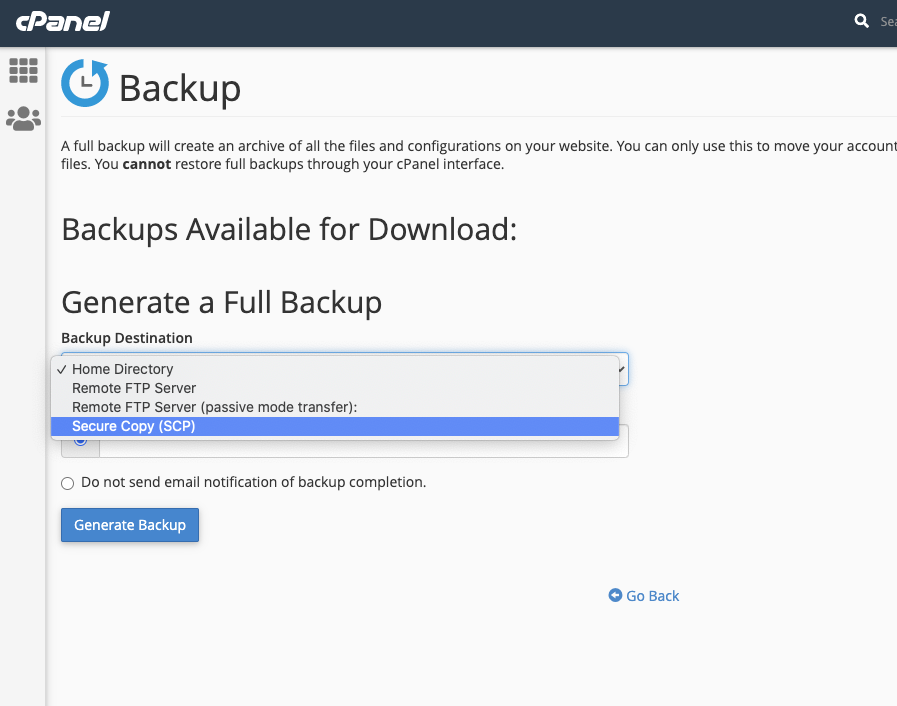
Task: Select Secure Copy (SCP) option
Action: point(335,426)
